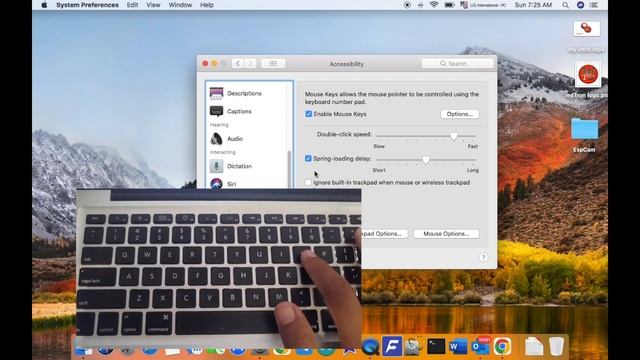
Task: Show all preferences with the grid button
Action: pyautogui.click(x=273, y=63)
